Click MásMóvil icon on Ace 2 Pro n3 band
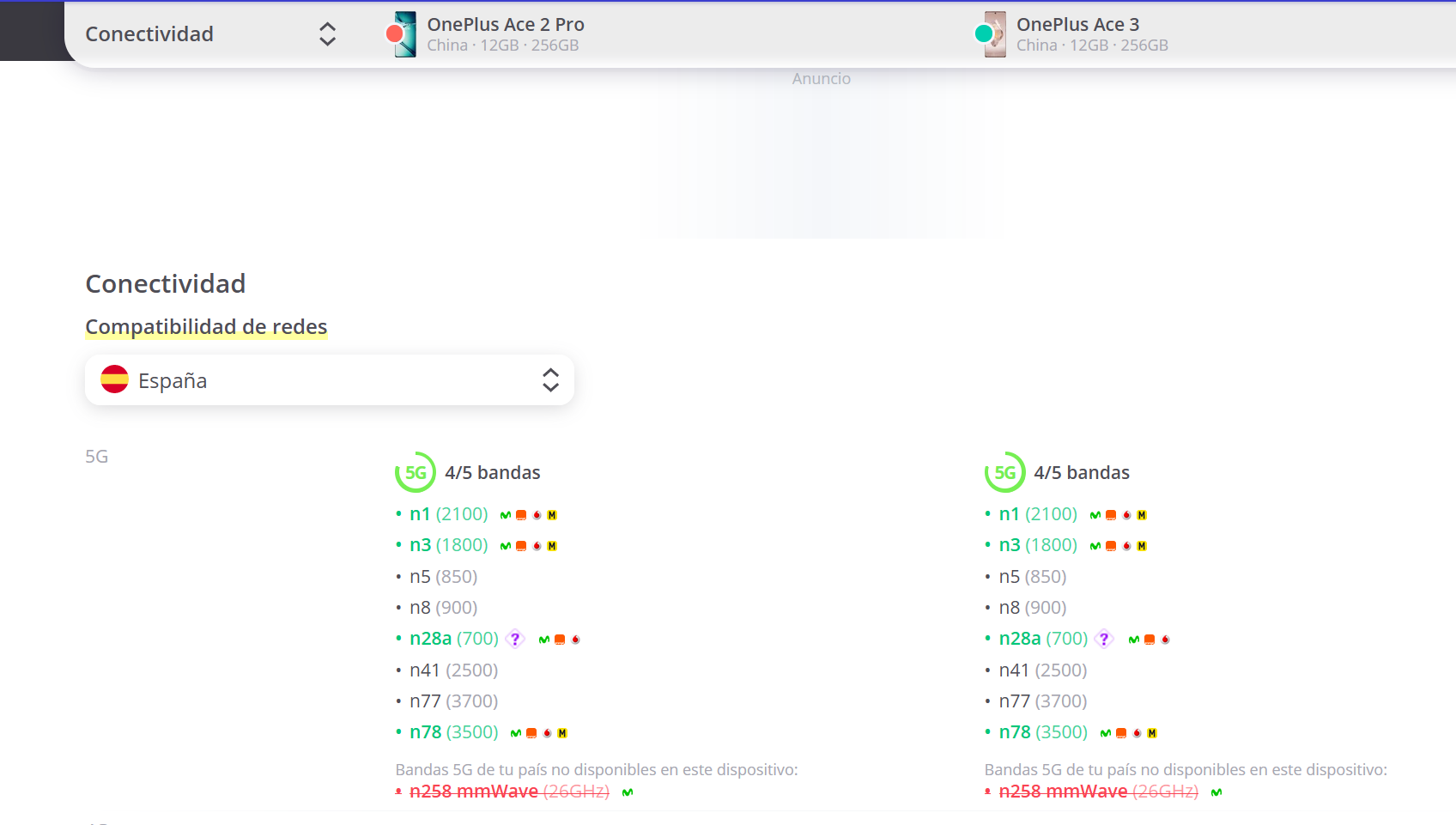Image resolution: width=1456 pixels, height=825 pixels. 552,546
